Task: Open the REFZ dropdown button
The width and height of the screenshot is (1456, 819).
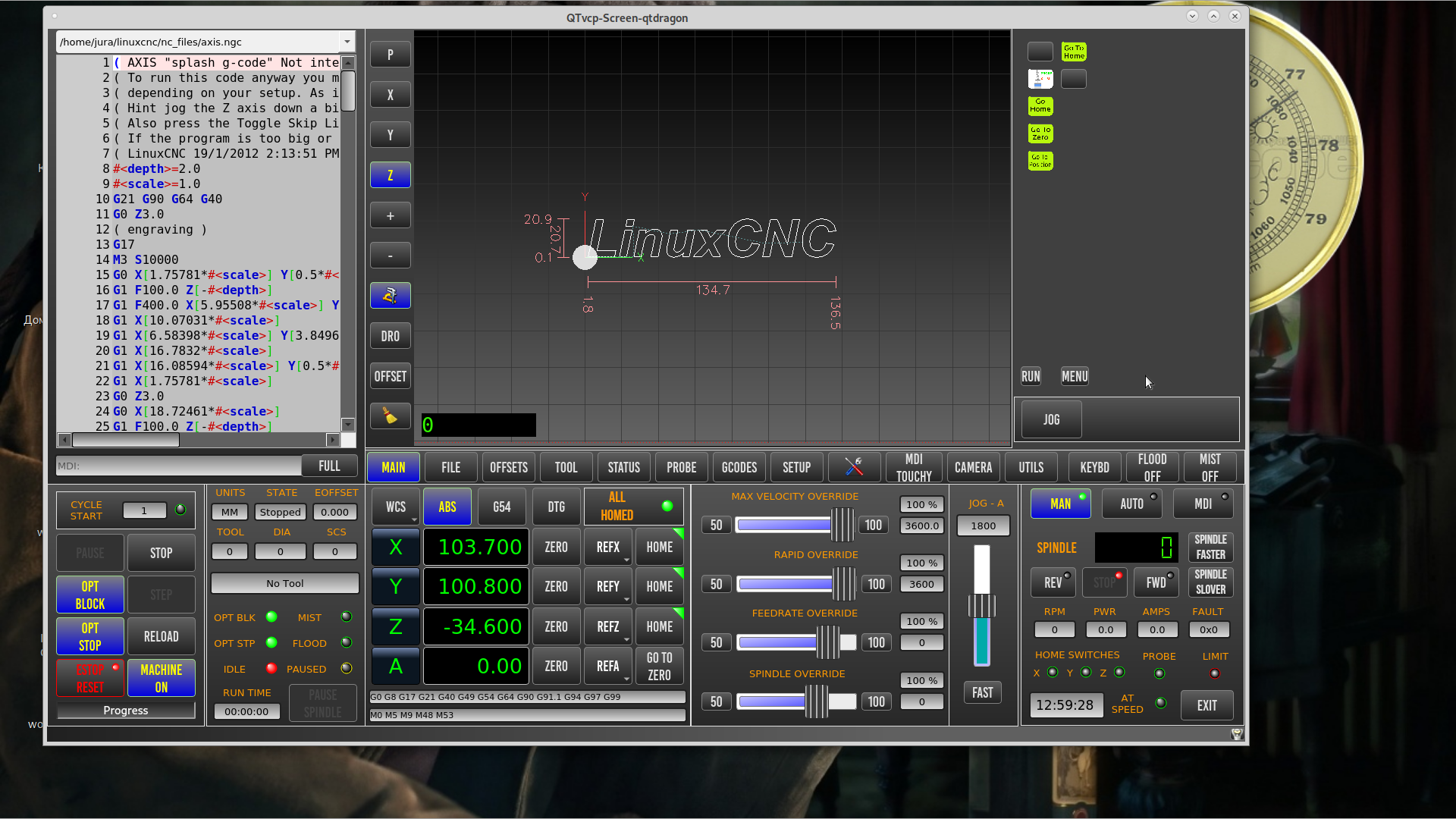Action: (x=608, y=627)
